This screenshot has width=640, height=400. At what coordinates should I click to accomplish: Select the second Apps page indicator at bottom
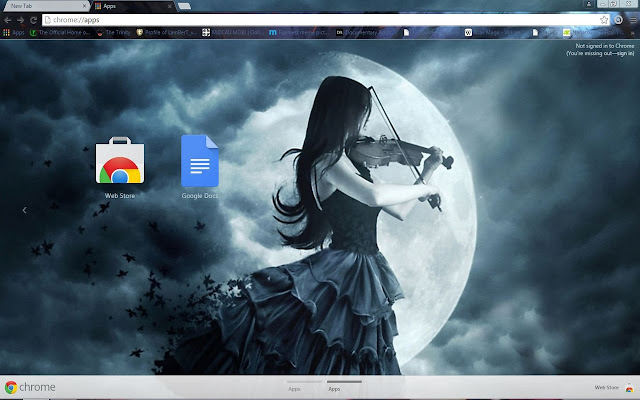[x=344, y=386]
